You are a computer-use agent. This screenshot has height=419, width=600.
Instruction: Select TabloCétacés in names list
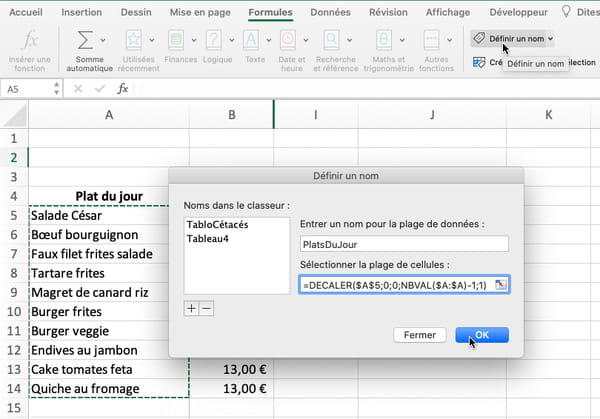click(x=217, y=225)
